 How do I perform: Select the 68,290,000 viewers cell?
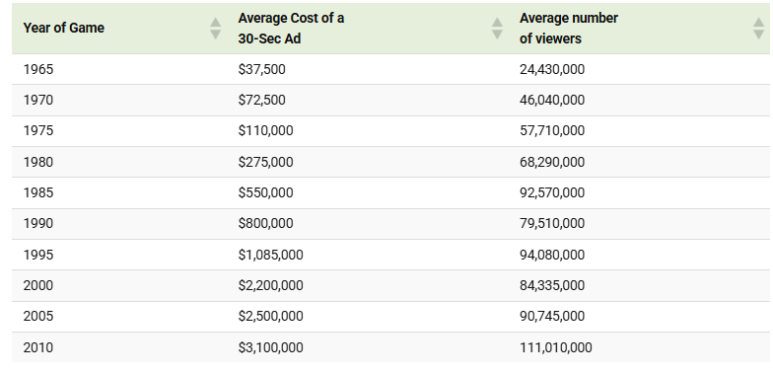coord(552,162)
